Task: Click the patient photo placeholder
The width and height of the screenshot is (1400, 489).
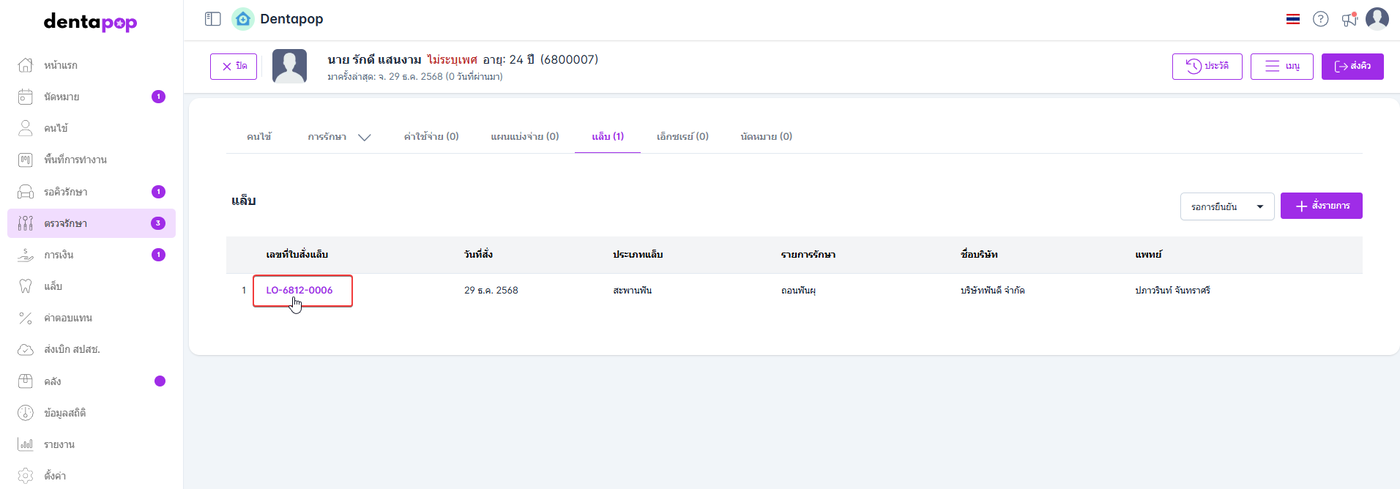Action: pos(290,66)
